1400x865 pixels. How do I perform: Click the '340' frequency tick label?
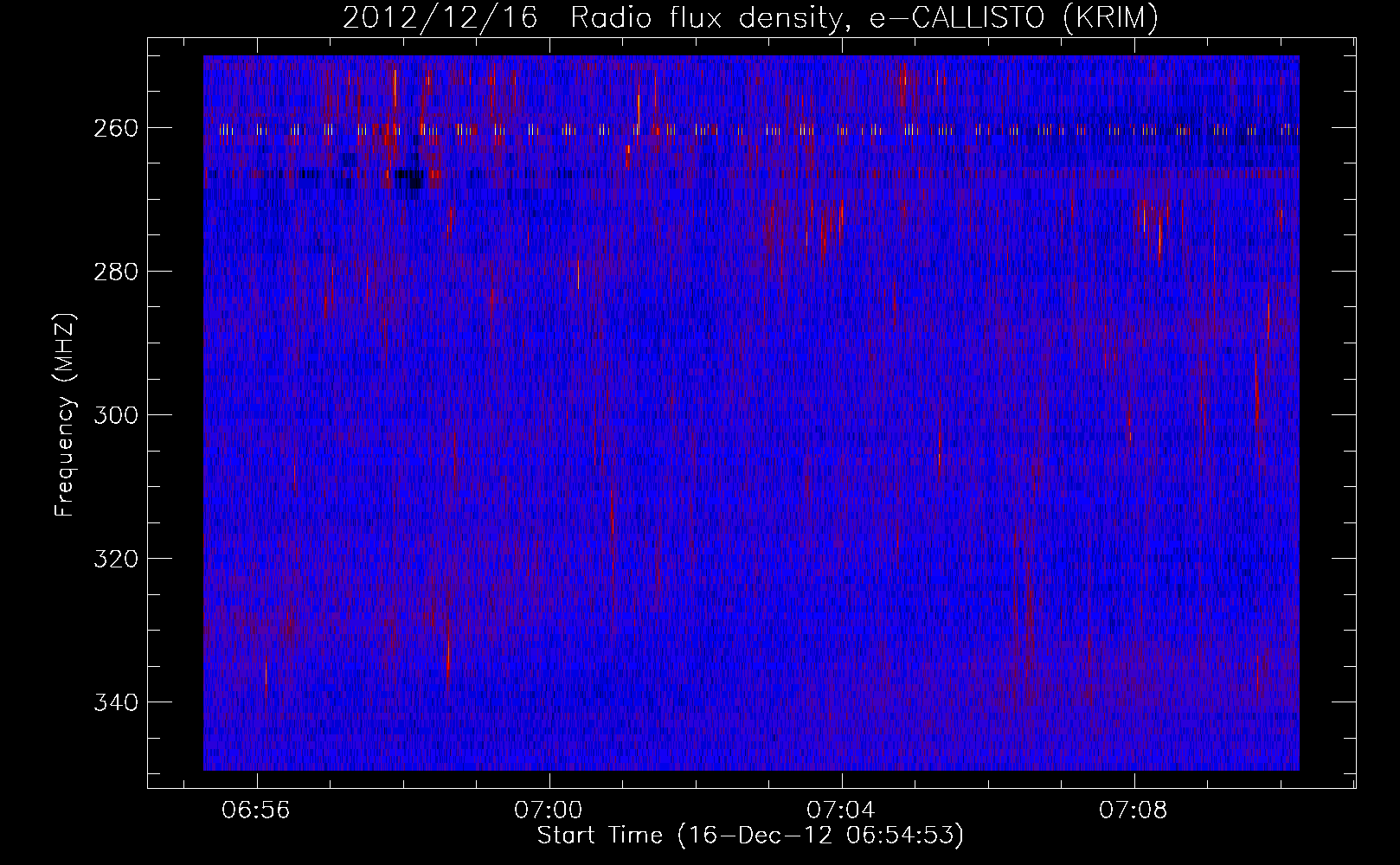pyautogui.click(x=115, y=702)
